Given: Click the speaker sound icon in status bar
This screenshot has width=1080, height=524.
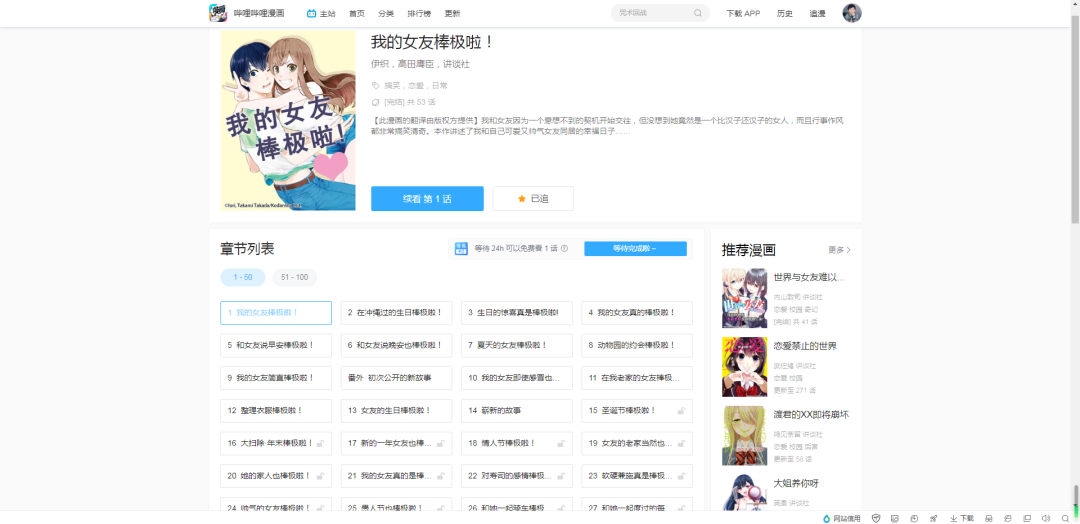Looking at the screenshot, I should click(1046, 518).
